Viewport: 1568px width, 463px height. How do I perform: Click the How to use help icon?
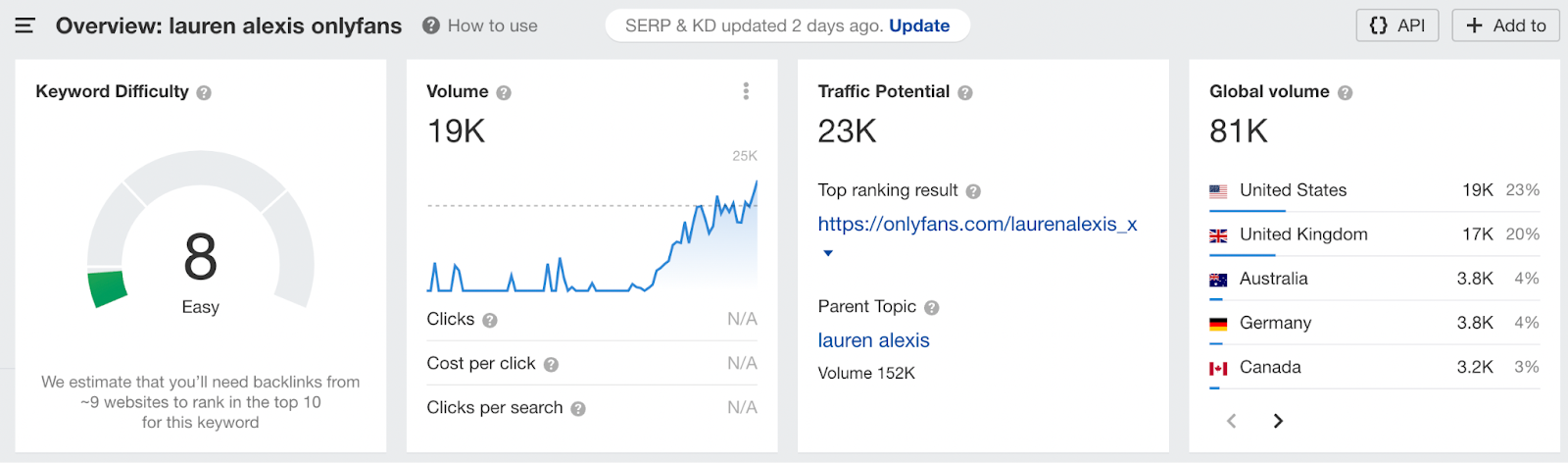430,26
